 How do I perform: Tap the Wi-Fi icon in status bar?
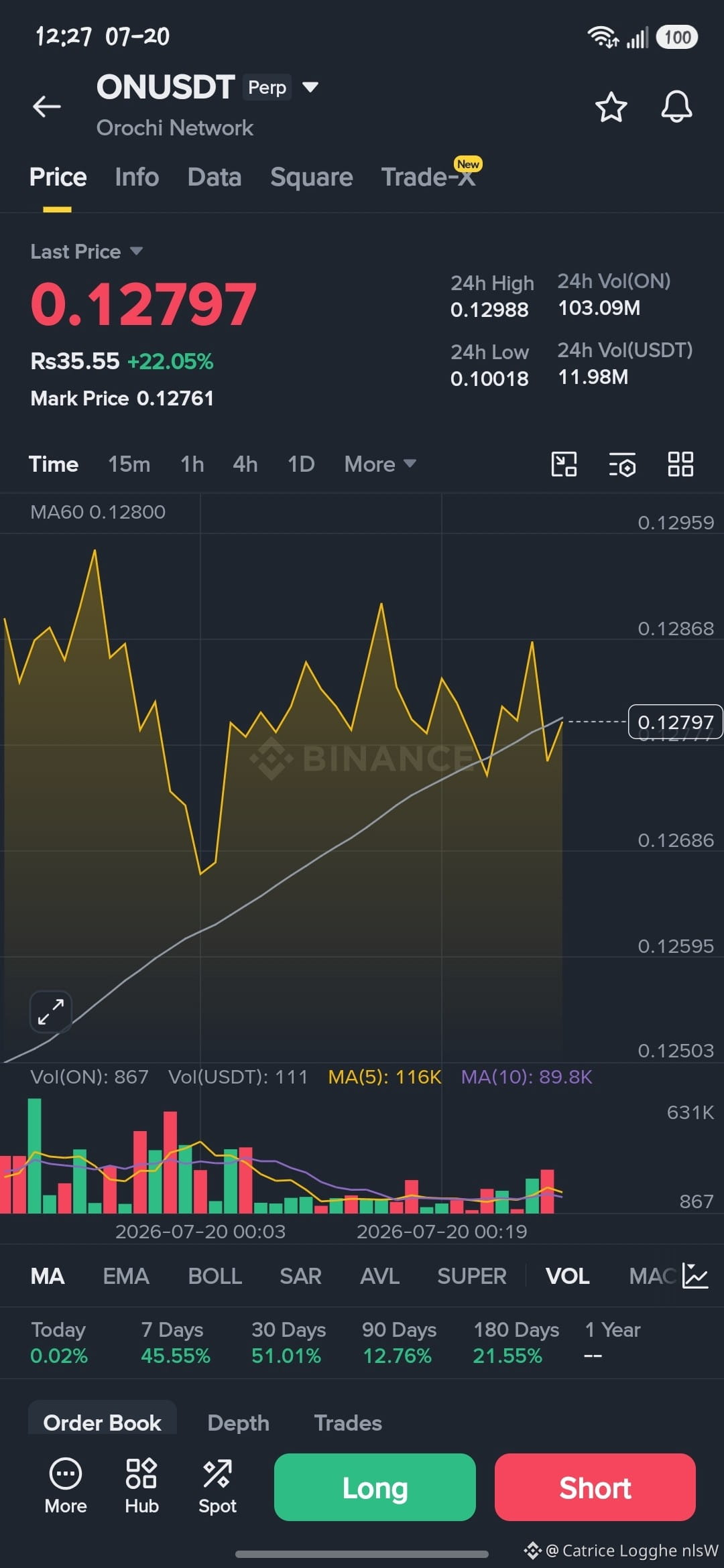click(603, 37)
